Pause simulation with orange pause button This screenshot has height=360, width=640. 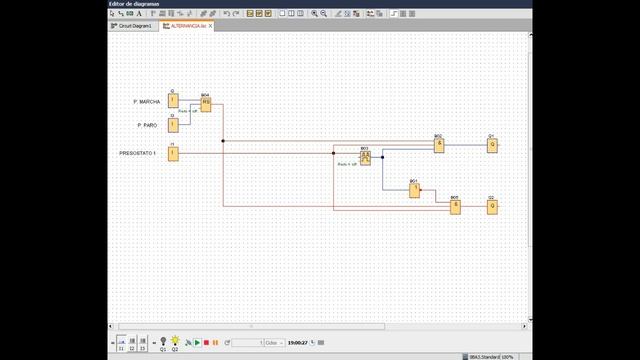216,343
